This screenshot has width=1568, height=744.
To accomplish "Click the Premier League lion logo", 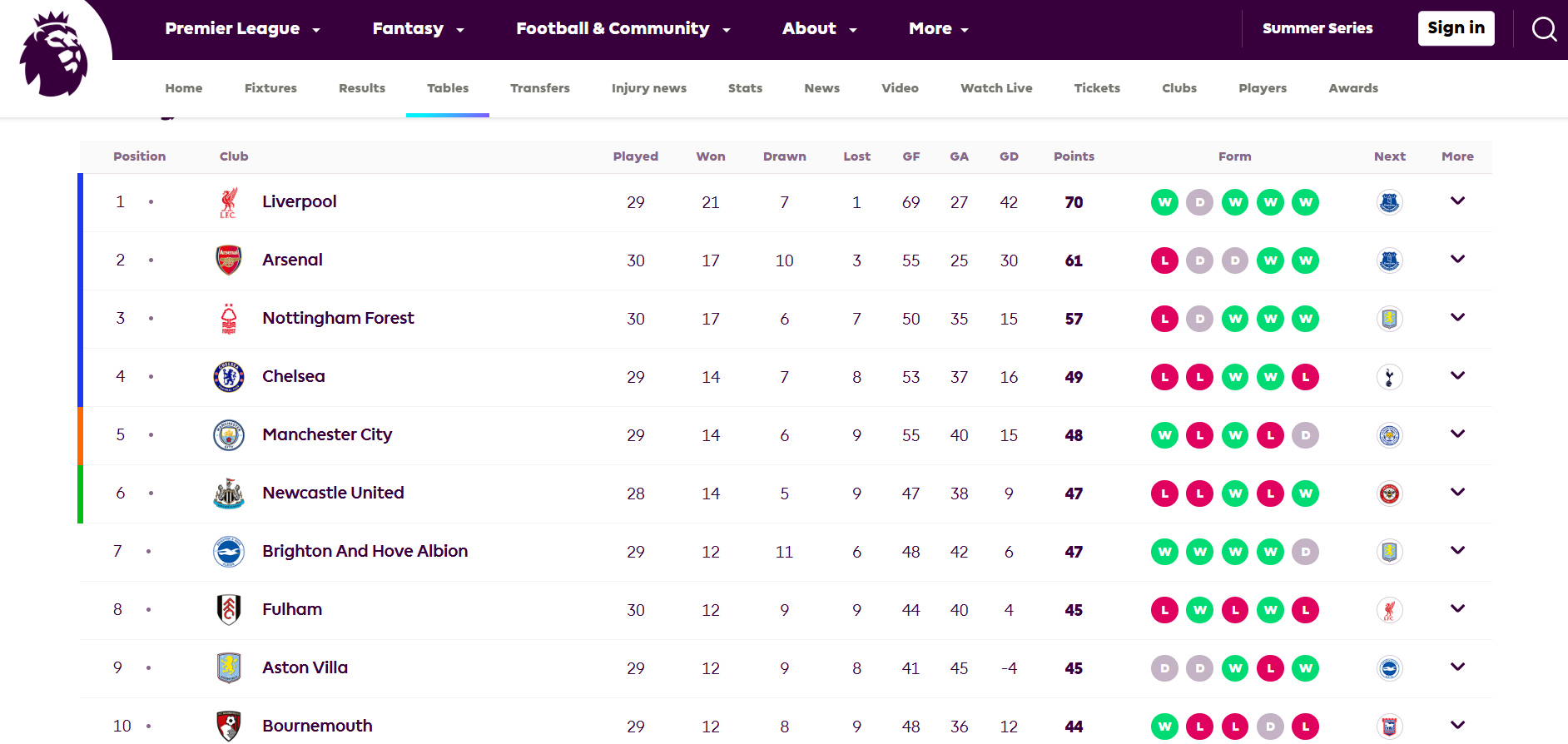I will (53, 54).
